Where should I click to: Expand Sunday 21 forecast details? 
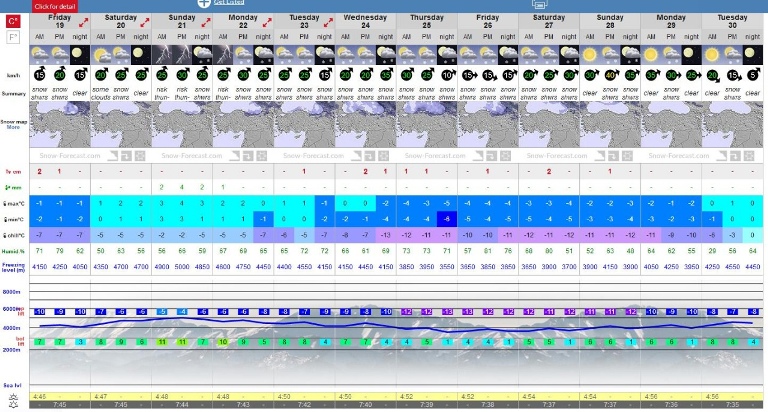205,21
